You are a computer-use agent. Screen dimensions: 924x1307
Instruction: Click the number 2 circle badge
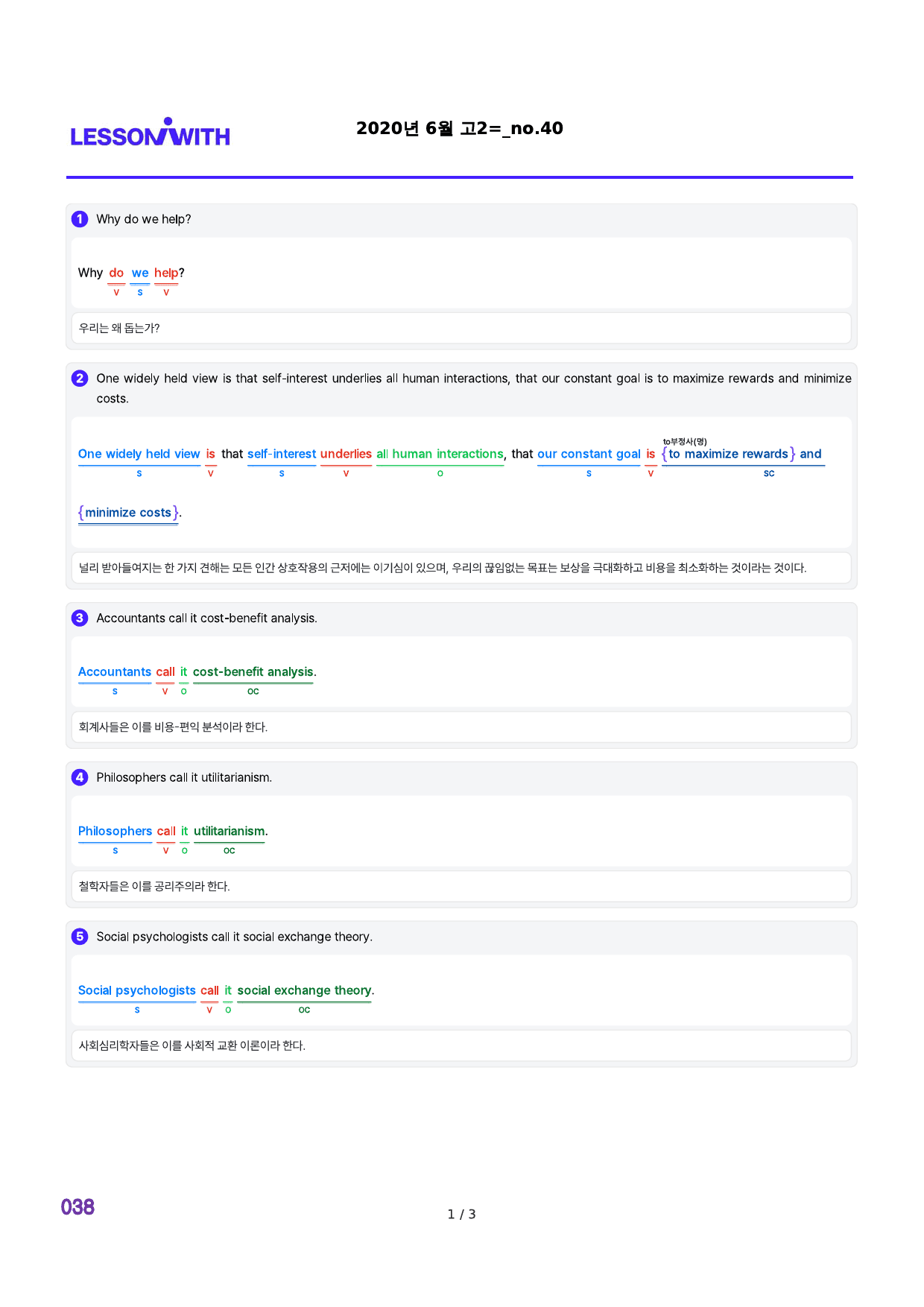[80, 379]
